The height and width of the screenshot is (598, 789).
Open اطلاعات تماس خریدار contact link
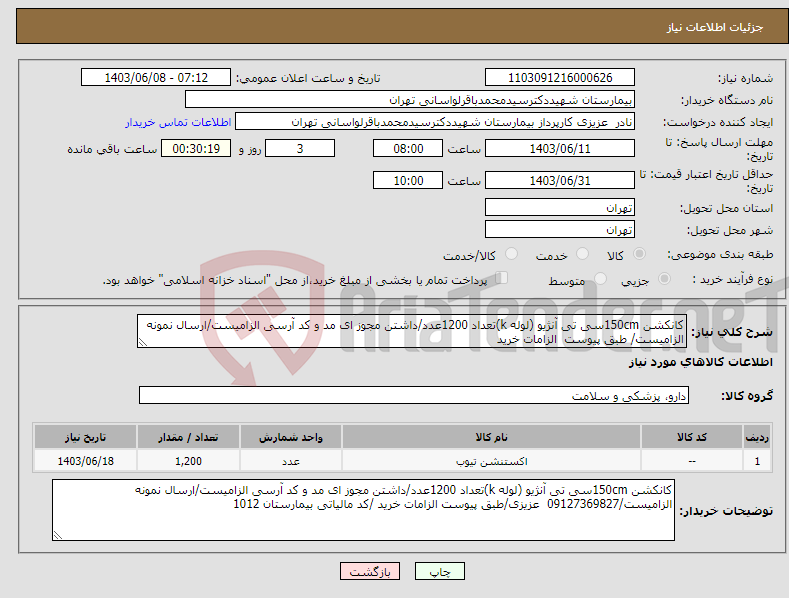(178, 122)
